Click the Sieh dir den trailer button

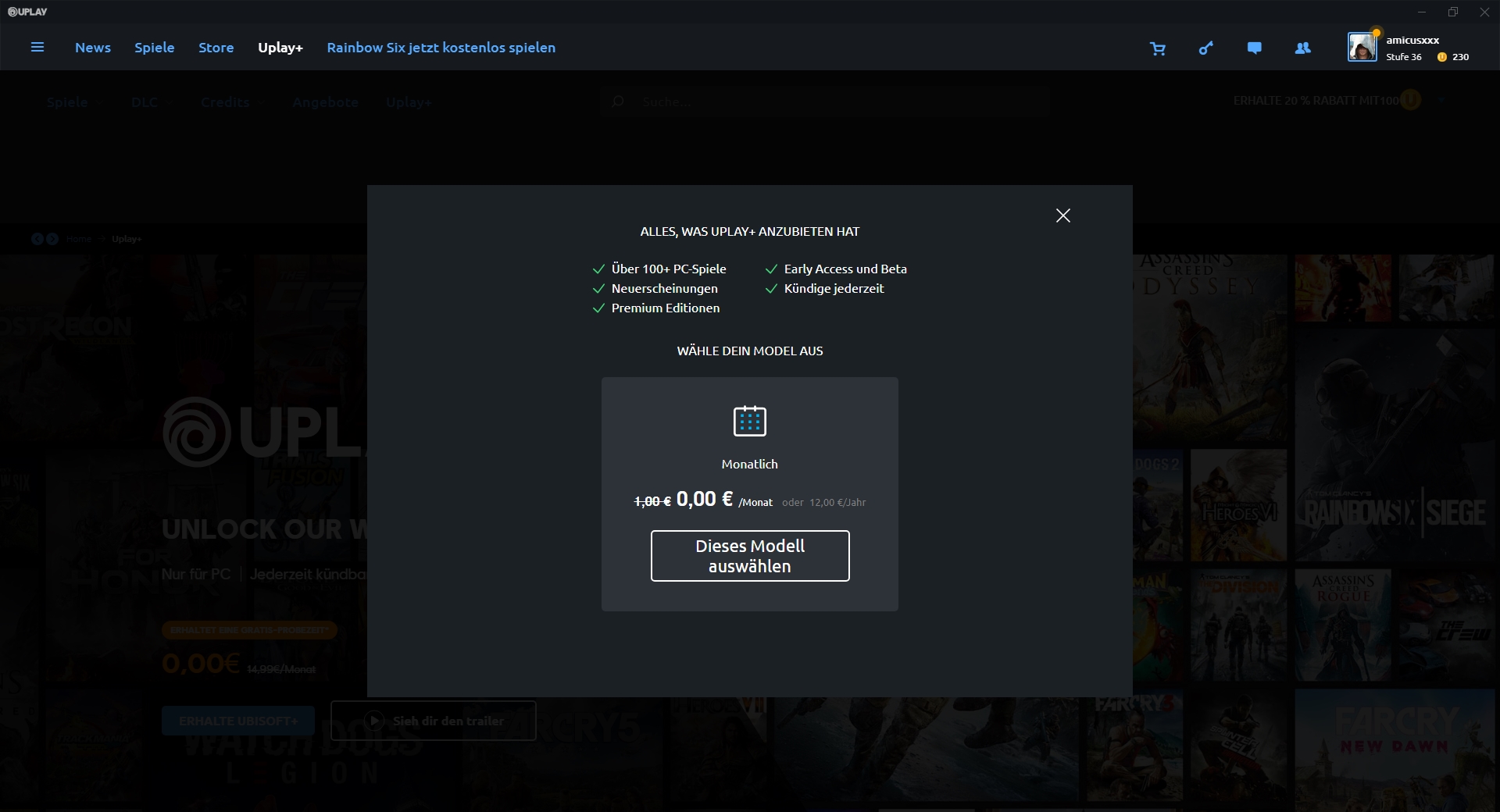pyautogui.click(x=434, y=721)
